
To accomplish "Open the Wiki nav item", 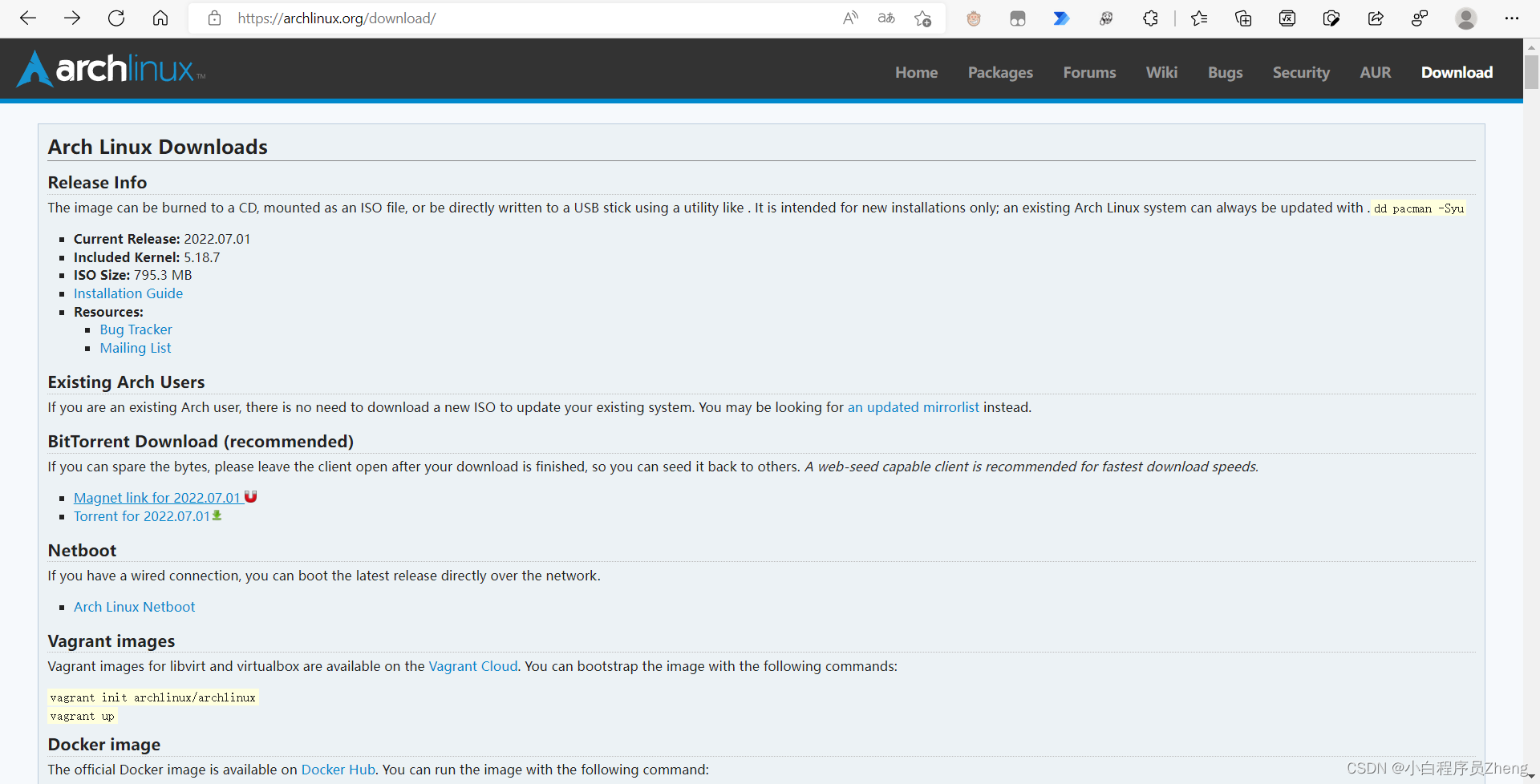I will 1161,72.
